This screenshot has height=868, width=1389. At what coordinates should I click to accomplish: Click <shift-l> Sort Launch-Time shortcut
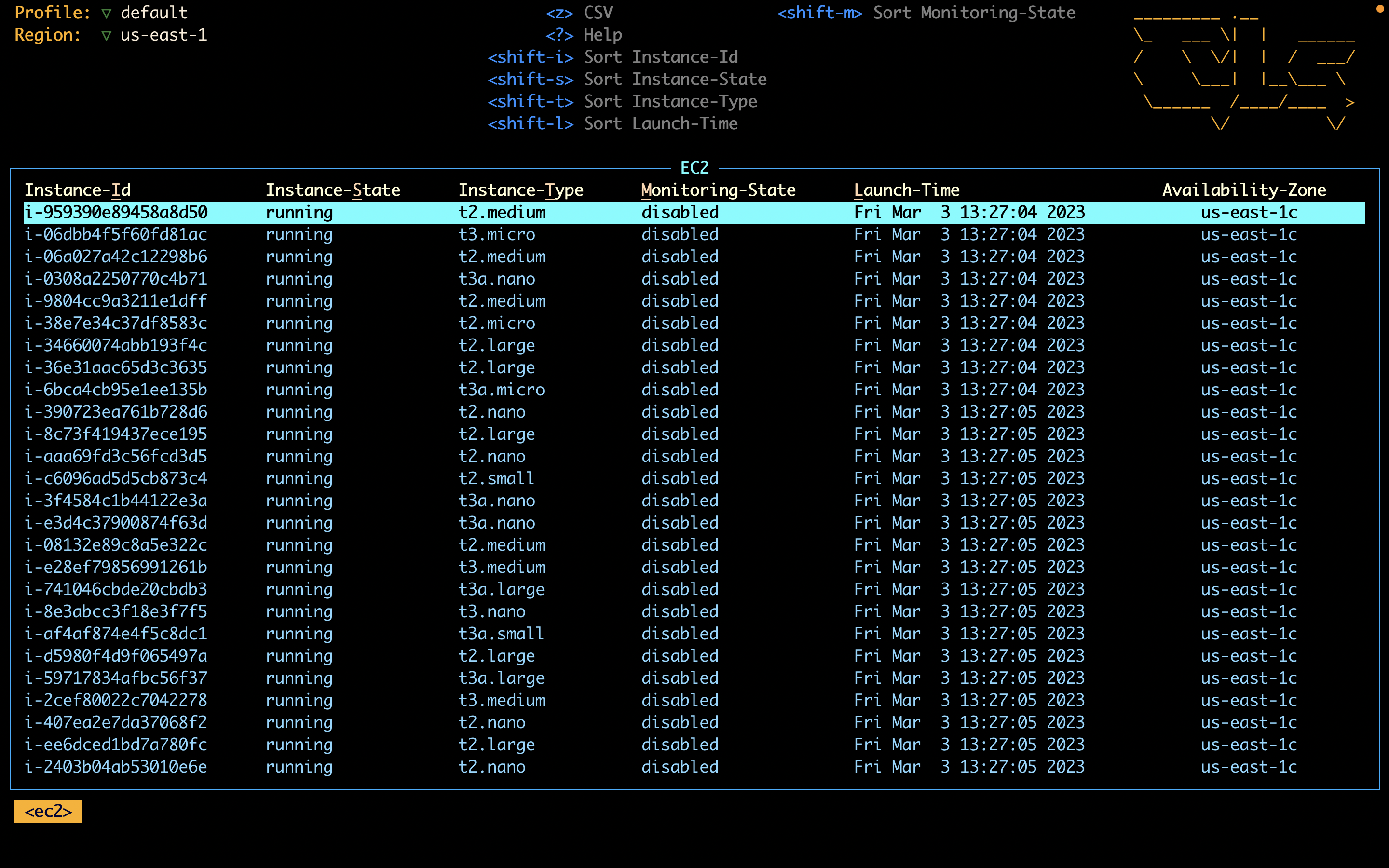[613, 123]
